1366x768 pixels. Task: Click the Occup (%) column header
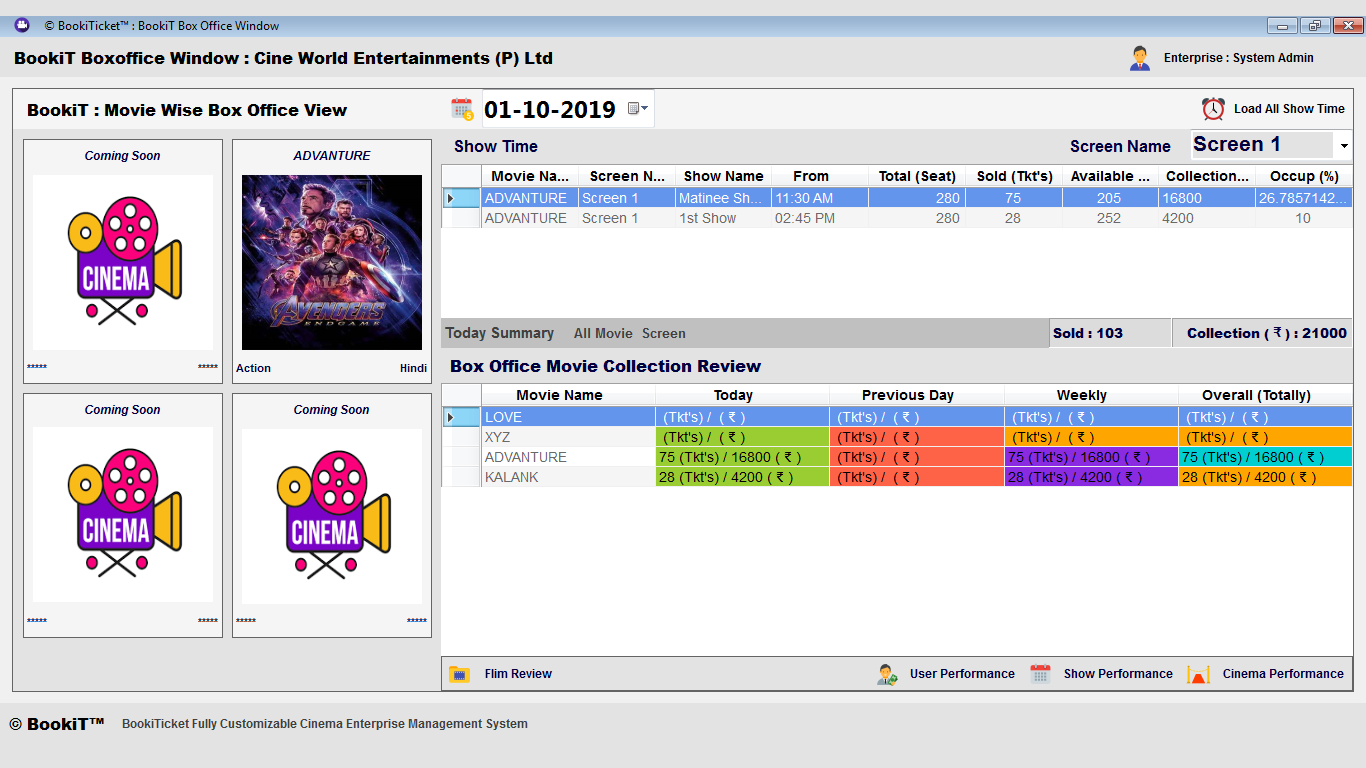(1304, 176)
